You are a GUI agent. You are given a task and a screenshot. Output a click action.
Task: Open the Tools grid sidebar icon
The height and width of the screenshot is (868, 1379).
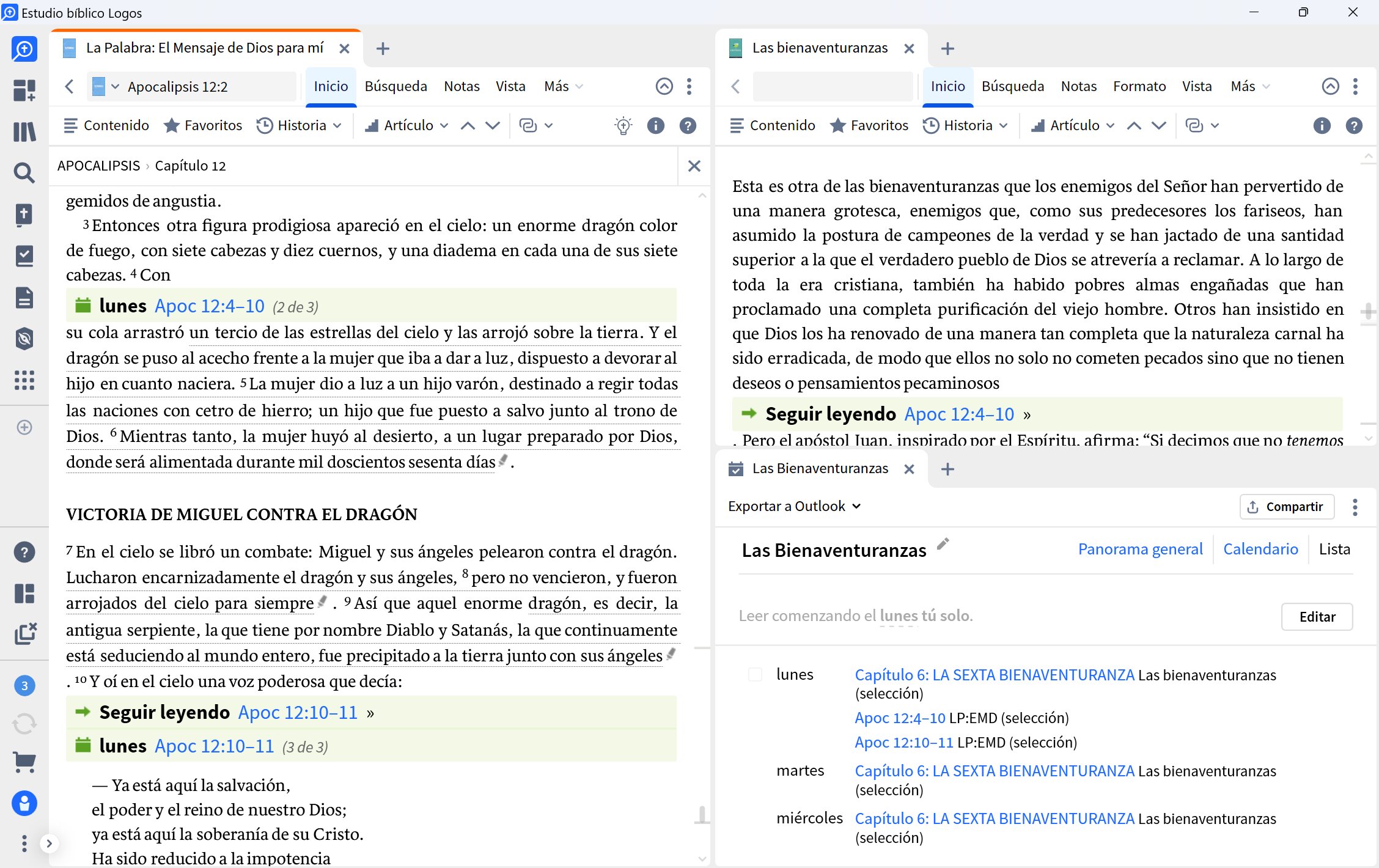pos(24,380)
